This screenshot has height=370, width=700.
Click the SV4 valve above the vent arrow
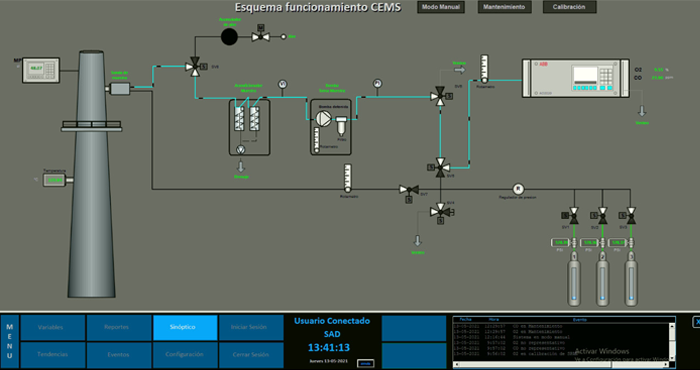pos(440,211)
